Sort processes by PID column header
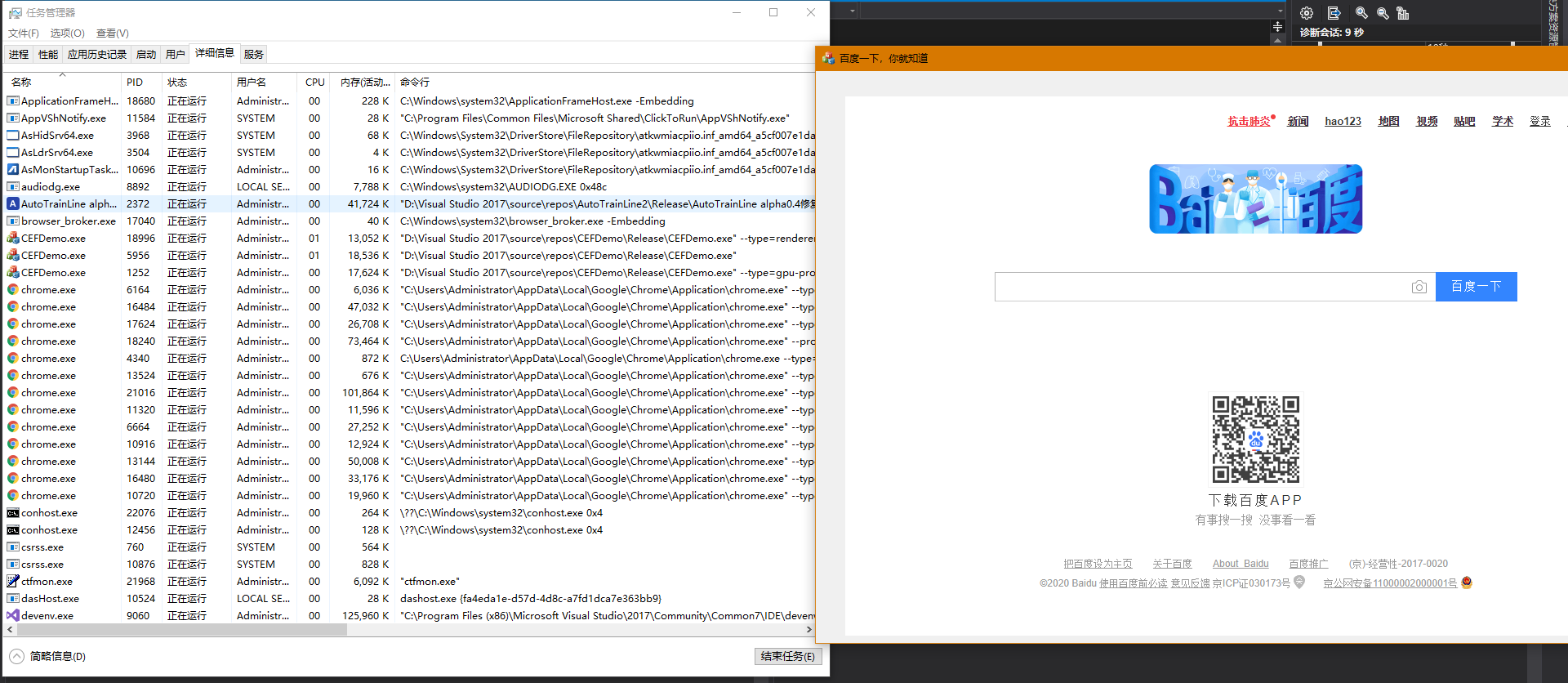Viewport: 1568px width, 683px height. pyautogui.click(x=141, y=82)
